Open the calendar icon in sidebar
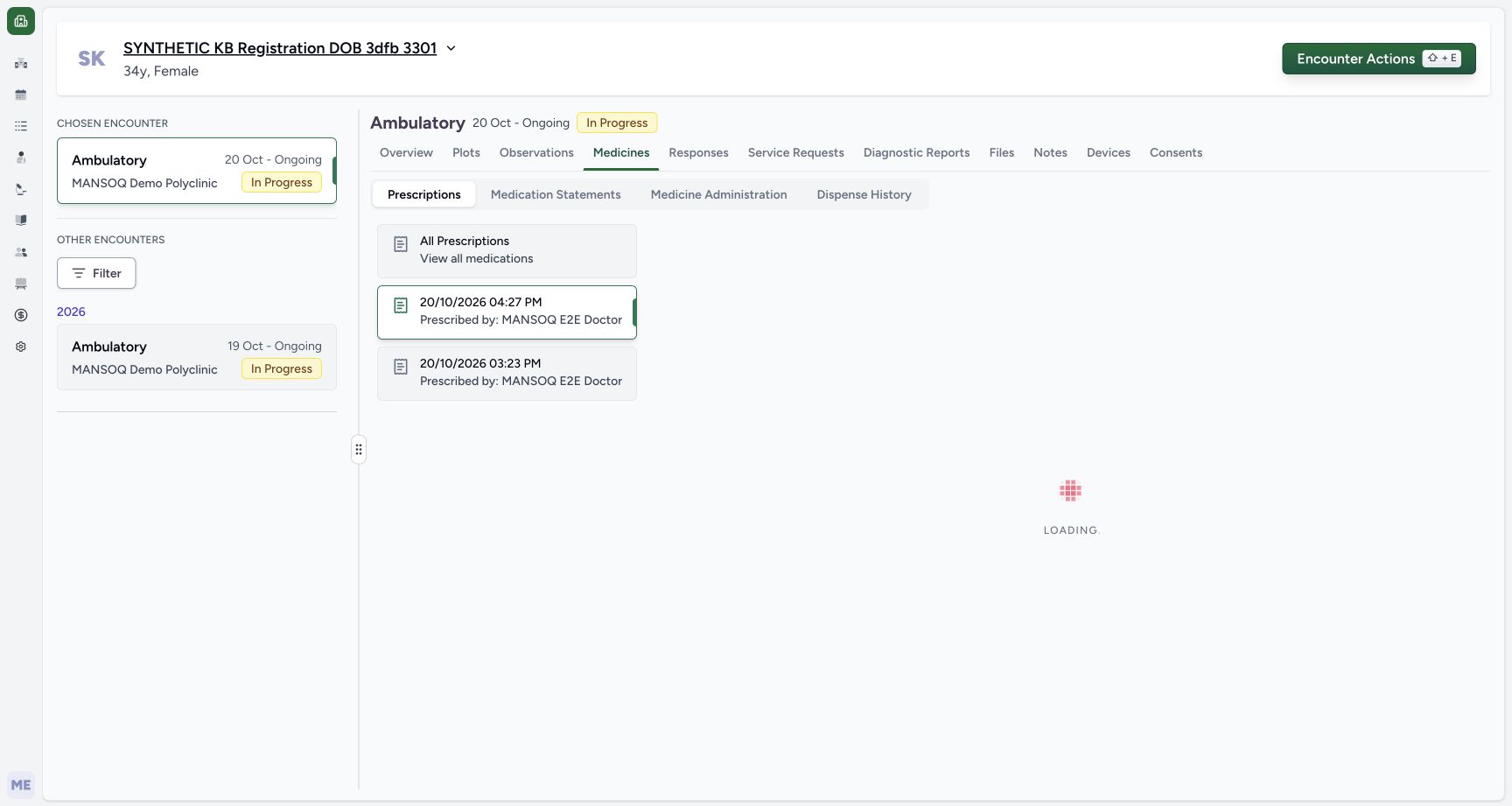The height and width of the screenshot is (806, 1512). [21, 95]
